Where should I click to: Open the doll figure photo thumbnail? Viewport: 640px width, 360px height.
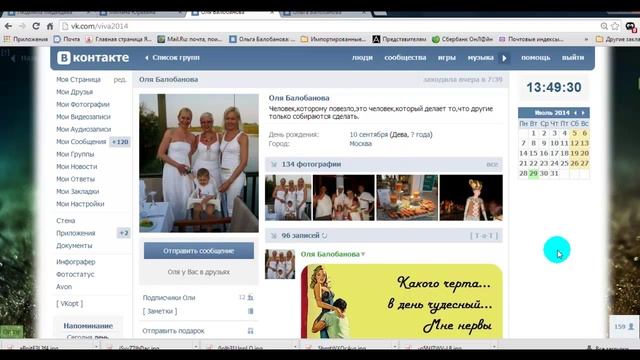471,198
